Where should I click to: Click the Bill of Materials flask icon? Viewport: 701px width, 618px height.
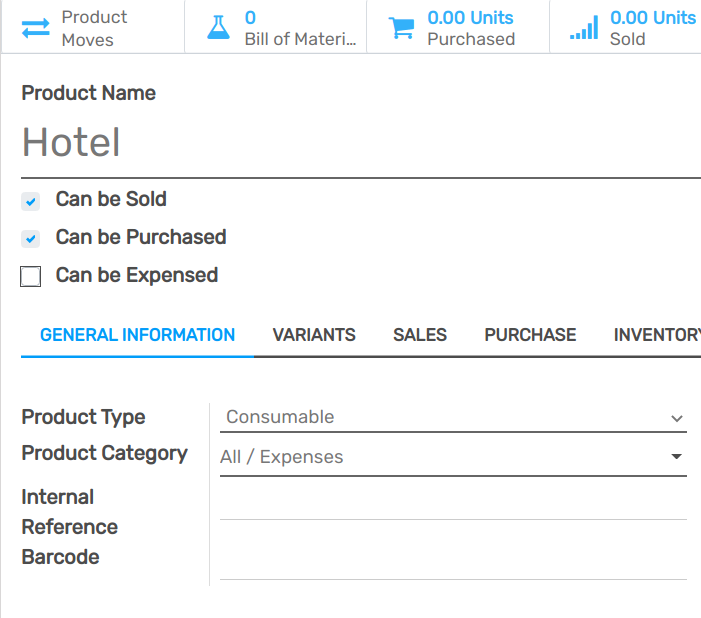tap(218, 28)
